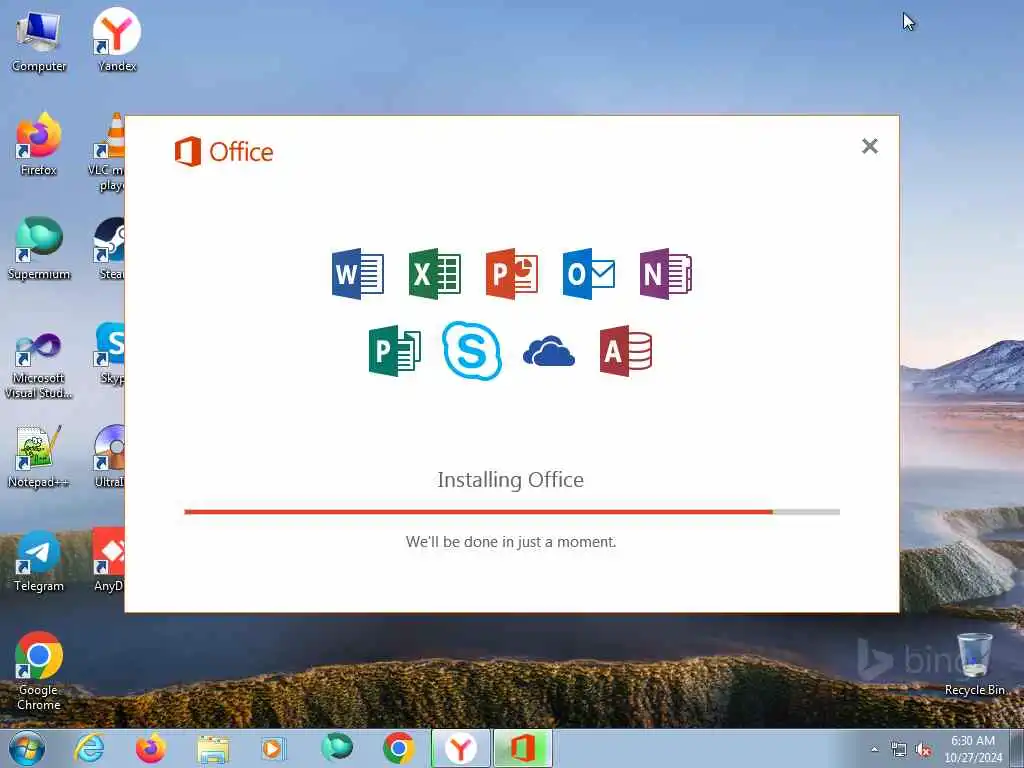Click the Excel icon in the Office installer

tap(434, 274)
